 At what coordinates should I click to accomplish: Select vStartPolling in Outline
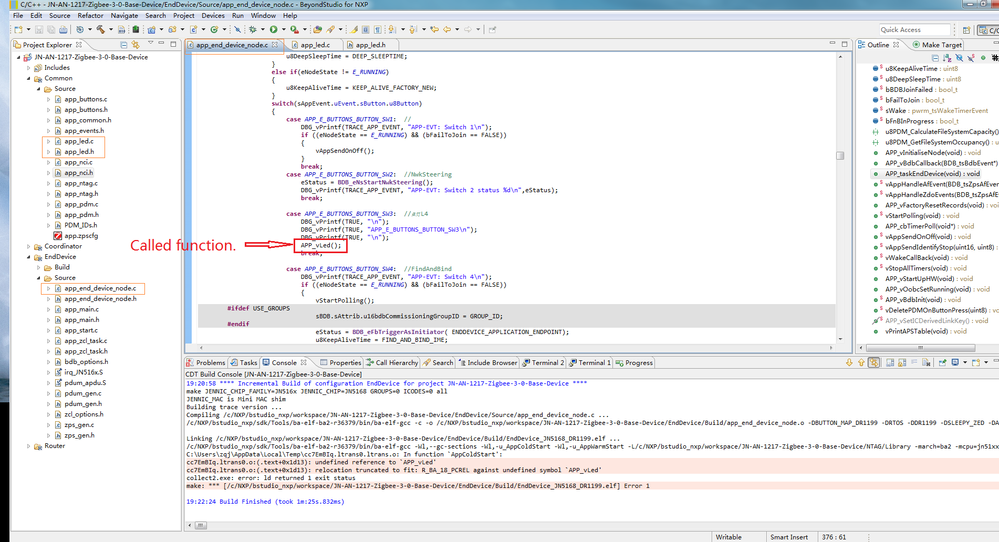click(917, 215)
